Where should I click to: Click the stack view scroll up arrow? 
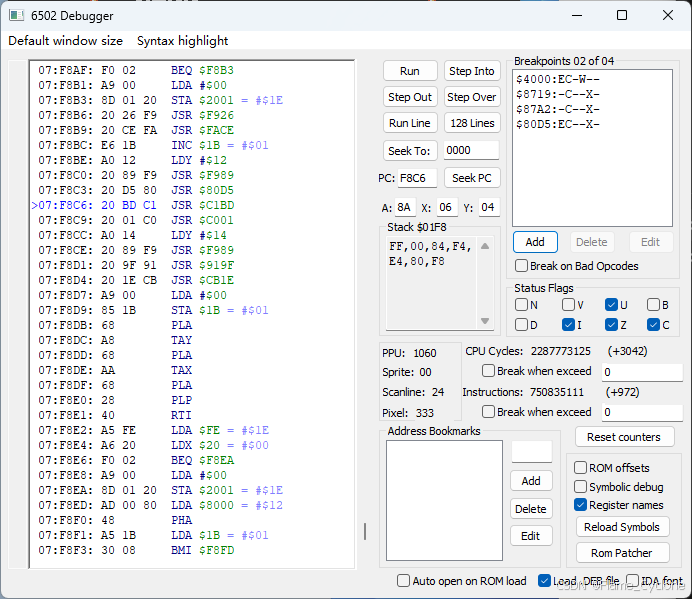[x=485, y=246]
